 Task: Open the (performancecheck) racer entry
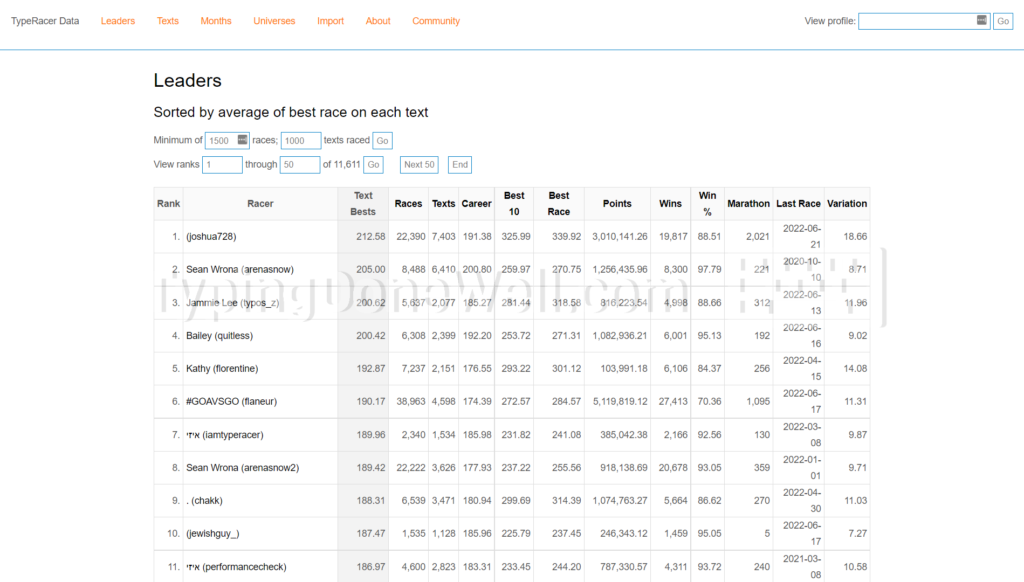236,566
